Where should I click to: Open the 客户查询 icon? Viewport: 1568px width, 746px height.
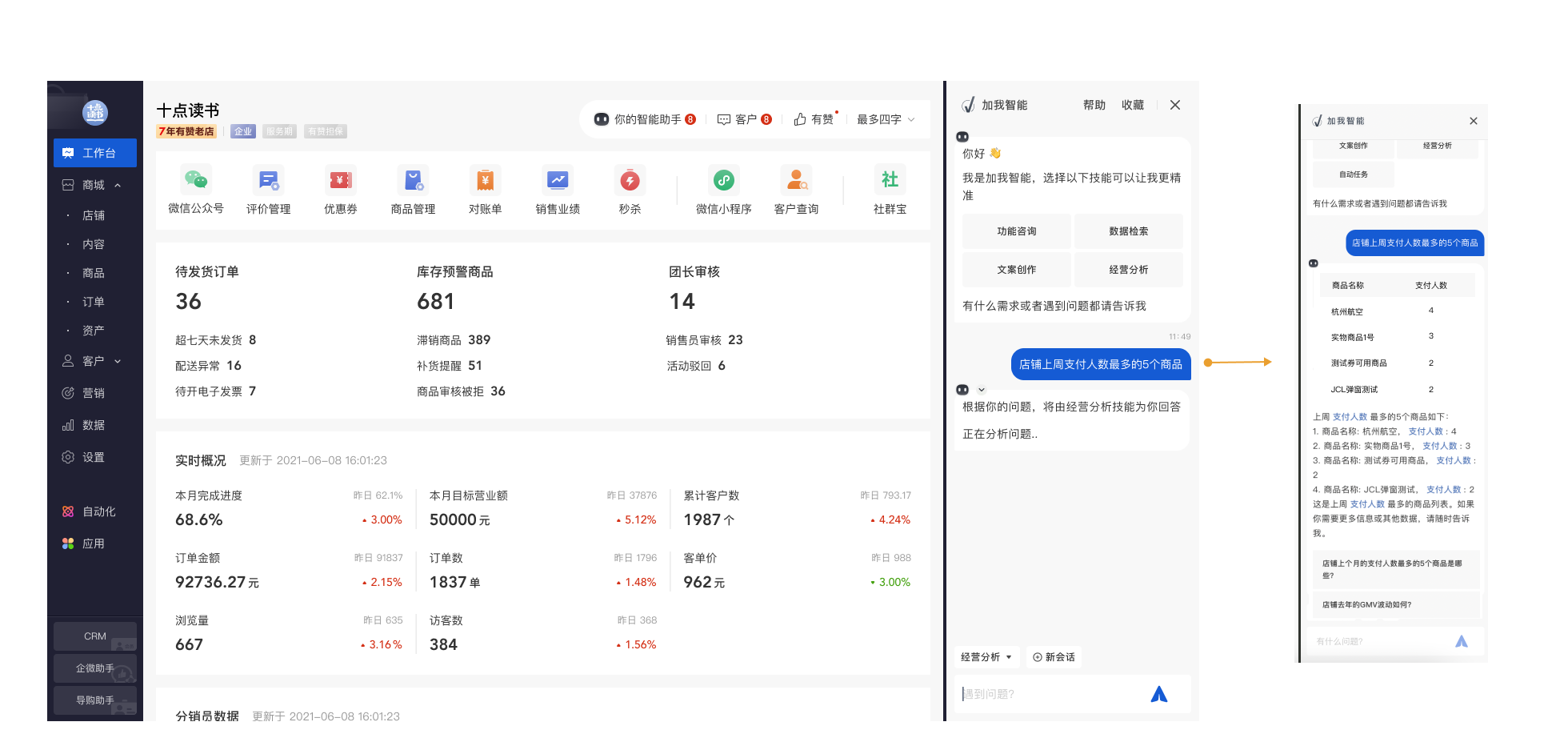(x=796, y=181)
